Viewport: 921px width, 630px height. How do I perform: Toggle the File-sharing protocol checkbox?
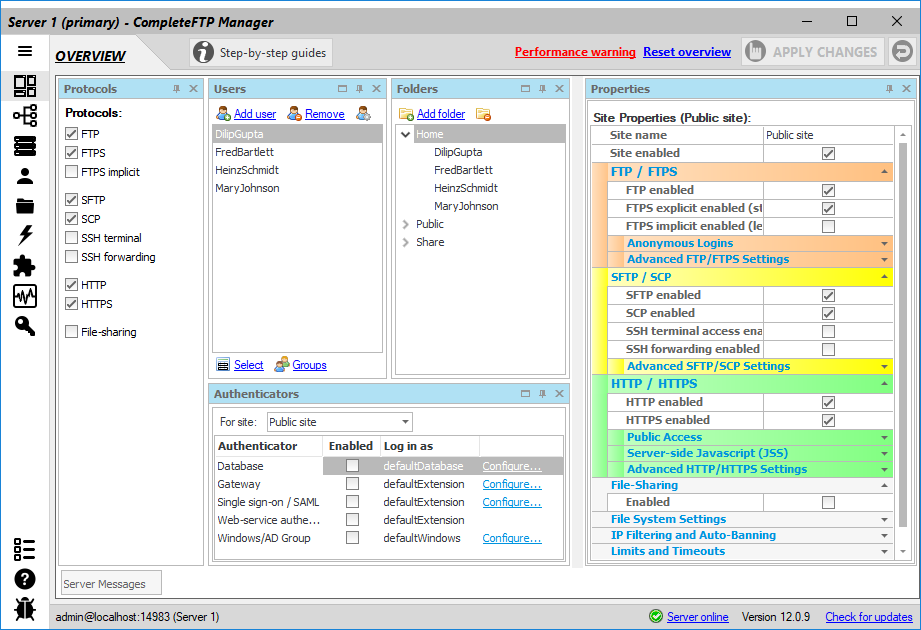(71, 332)
